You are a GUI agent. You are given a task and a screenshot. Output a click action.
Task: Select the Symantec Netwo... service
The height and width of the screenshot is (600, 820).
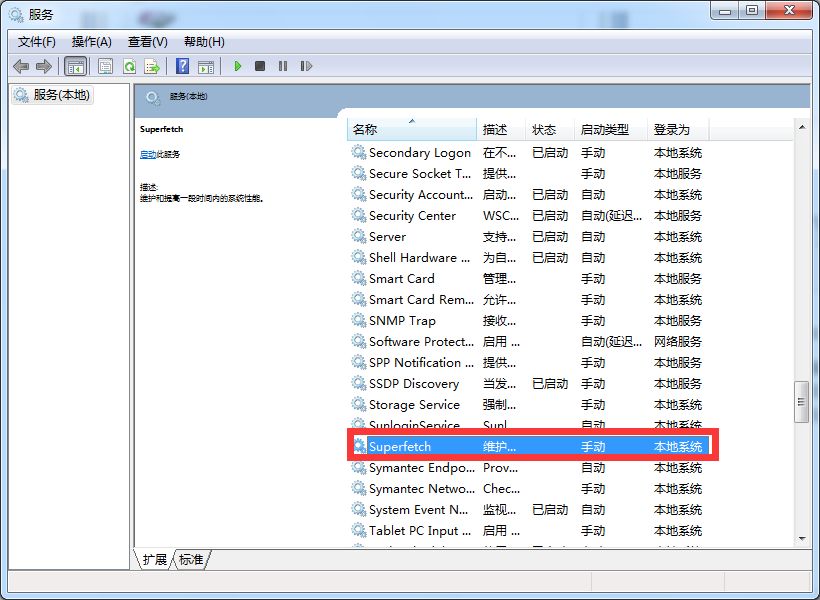coord(528,489)
